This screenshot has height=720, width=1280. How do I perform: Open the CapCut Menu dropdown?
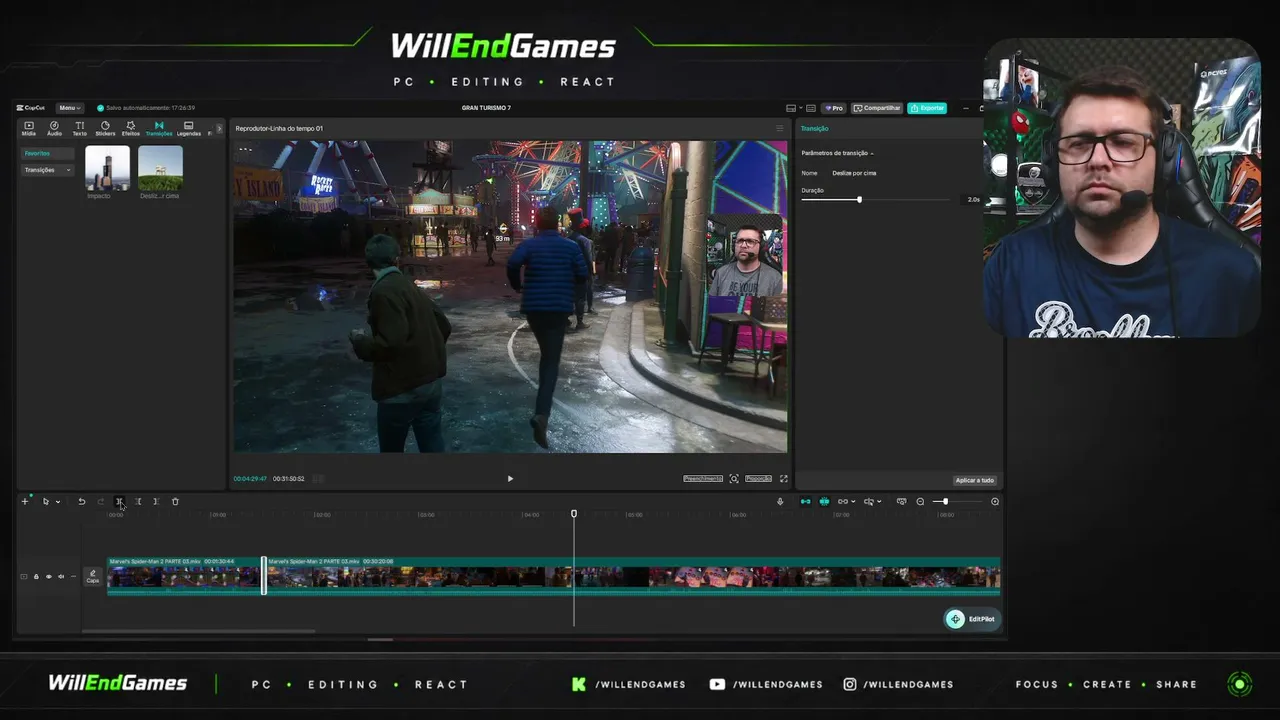(x=69, y=108)
